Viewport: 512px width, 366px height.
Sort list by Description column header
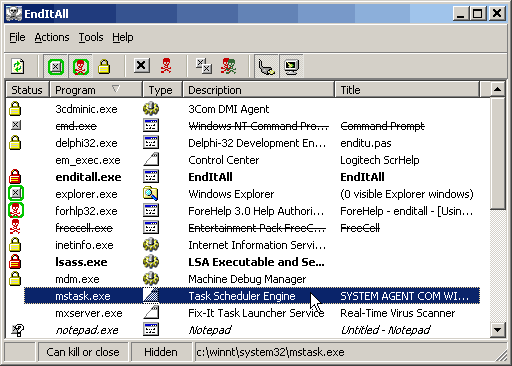[x=258, y=90]
